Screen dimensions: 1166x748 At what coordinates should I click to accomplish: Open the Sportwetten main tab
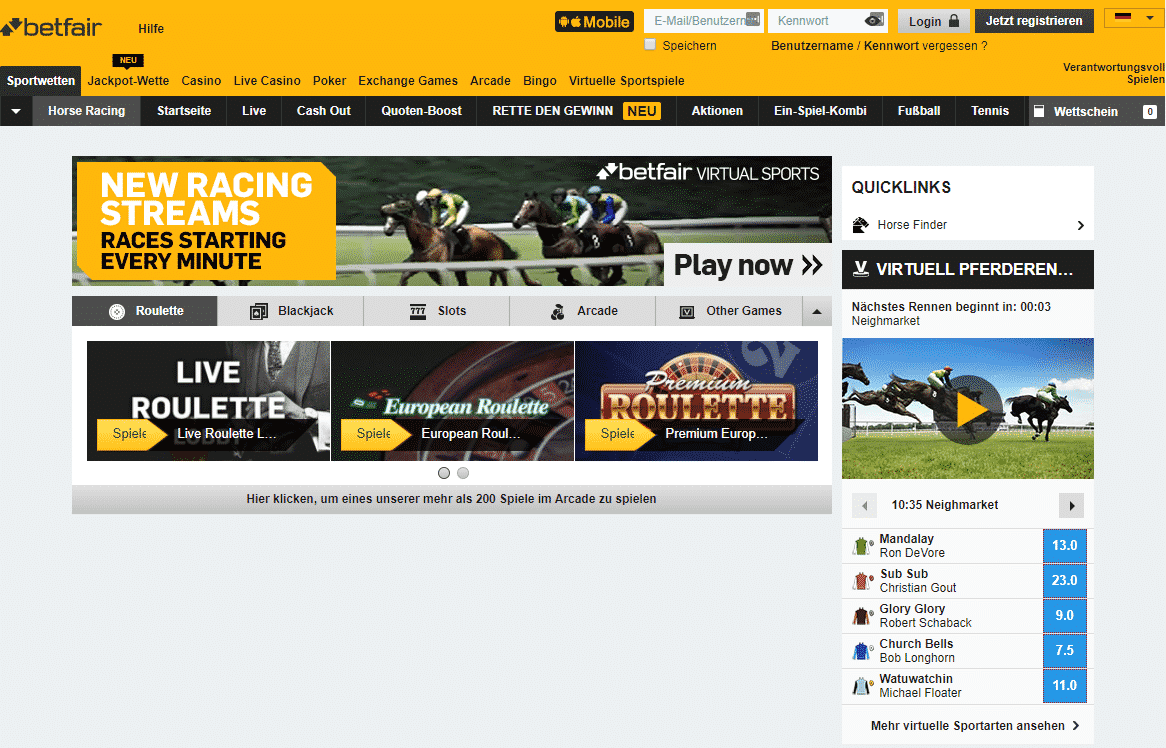point(40,81)
